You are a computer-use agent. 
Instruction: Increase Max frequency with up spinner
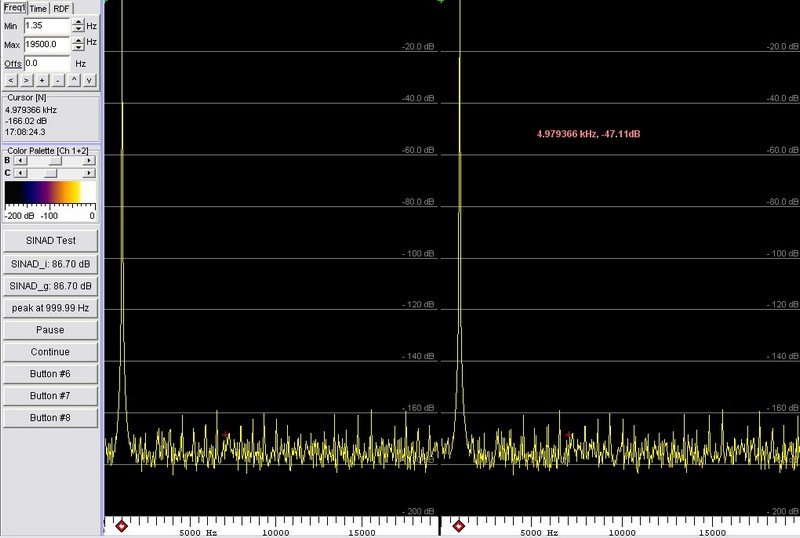(78, 40)
